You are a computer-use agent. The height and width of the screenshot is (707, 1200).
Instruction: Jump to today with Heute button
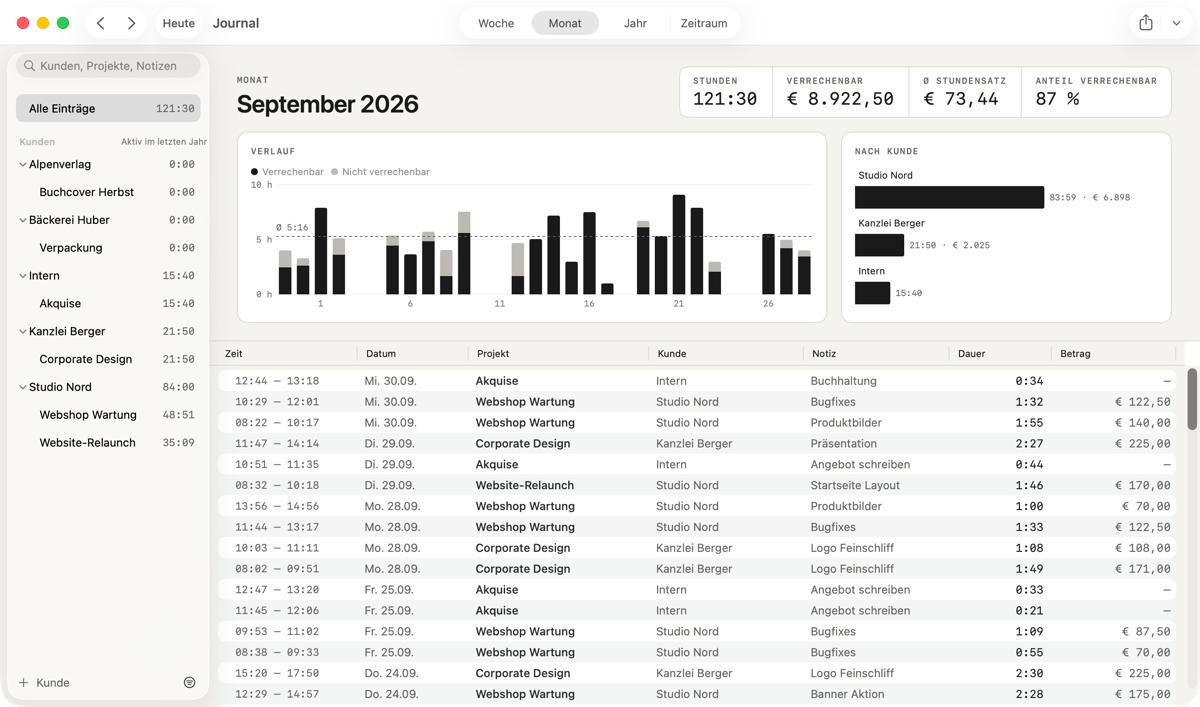tap(179, 23)
